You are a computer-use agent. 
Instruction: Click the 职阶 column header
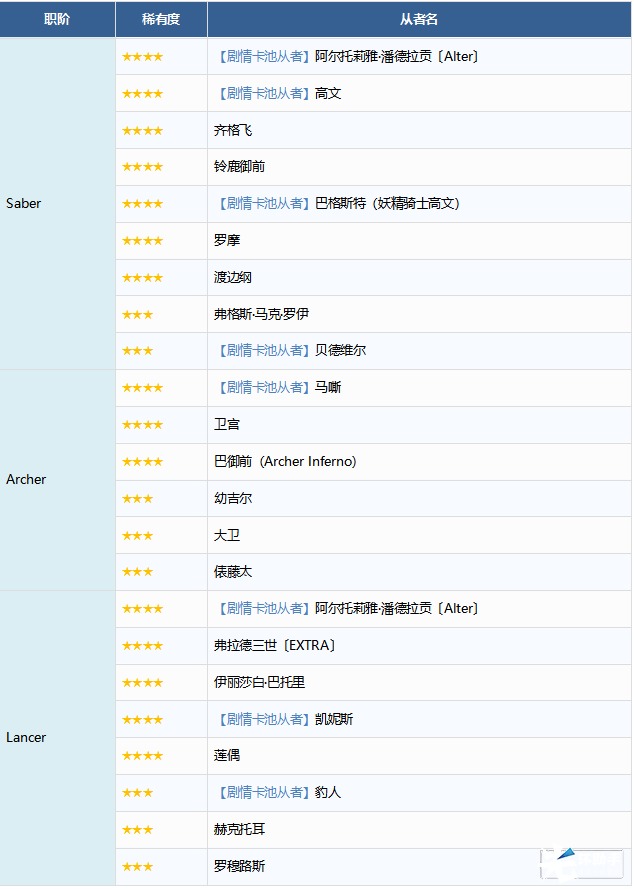click(57, 19)
